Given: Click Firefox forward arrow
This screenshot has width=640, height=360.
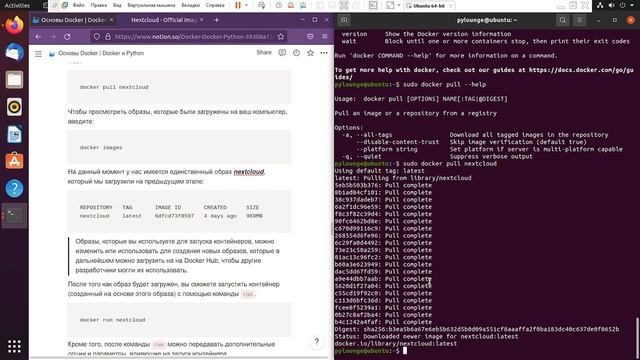Looking at the screenshot, I should [53, 37].
